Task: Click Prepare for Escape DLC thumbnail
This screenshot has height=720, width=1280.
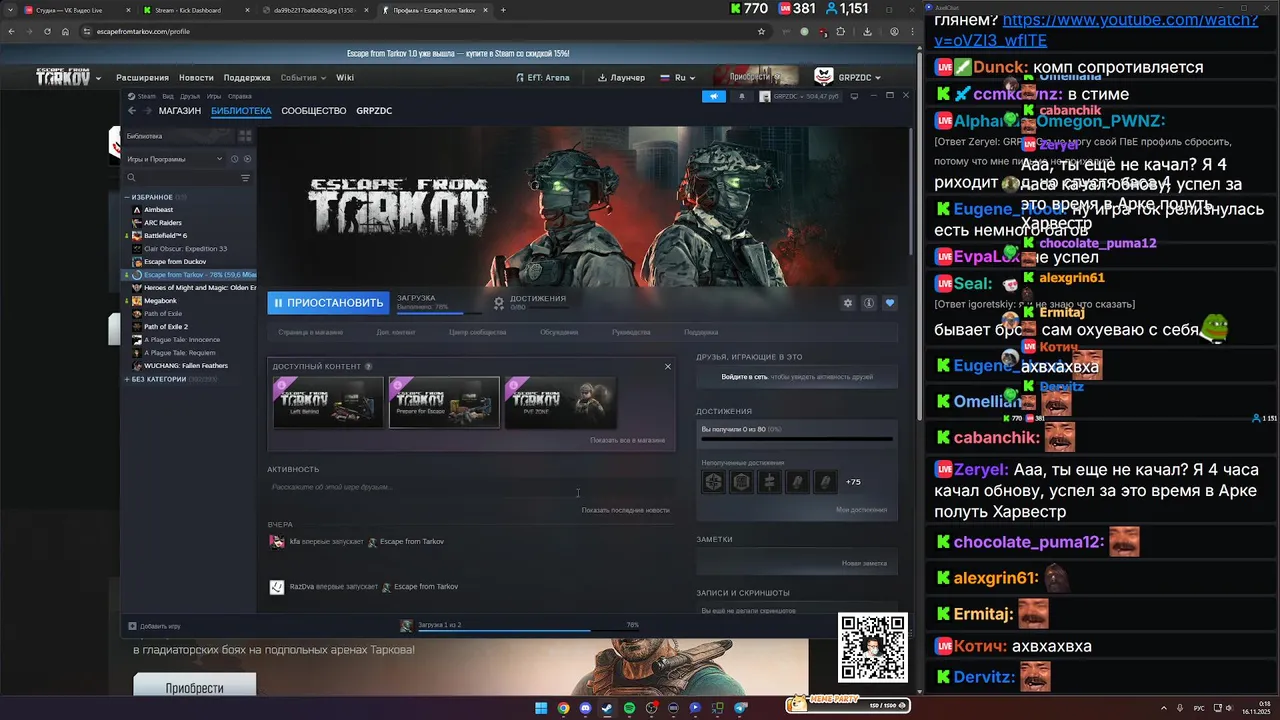Action: [444, 402]
